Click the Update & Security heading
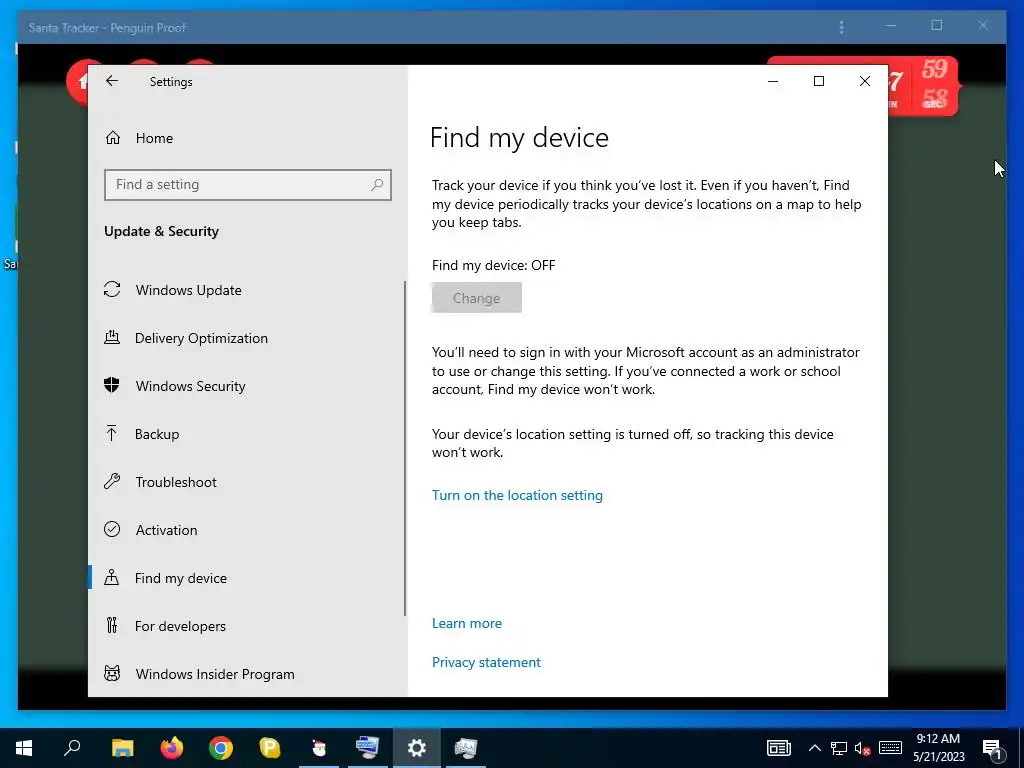Viewport: 1024px width, 768px height. [161, 231]
